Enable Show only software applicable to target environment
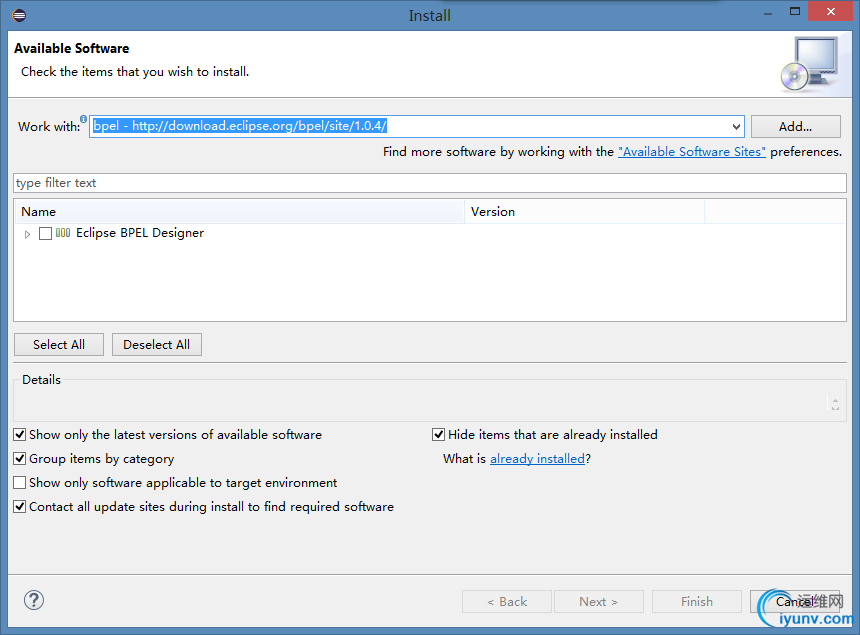Screen dimensions: 860x635 coord(20,483)
